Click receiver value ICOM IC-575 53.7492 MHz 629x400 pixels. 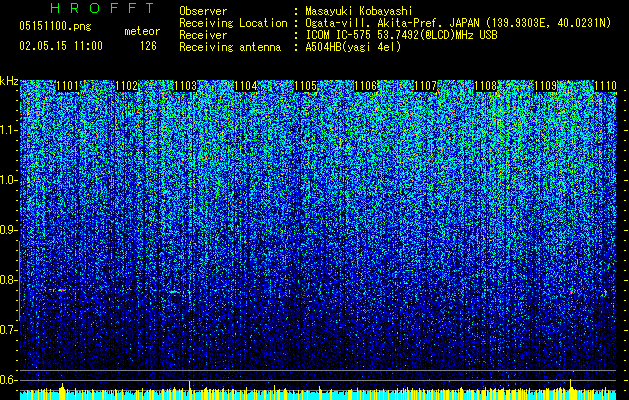coord(401,35)
